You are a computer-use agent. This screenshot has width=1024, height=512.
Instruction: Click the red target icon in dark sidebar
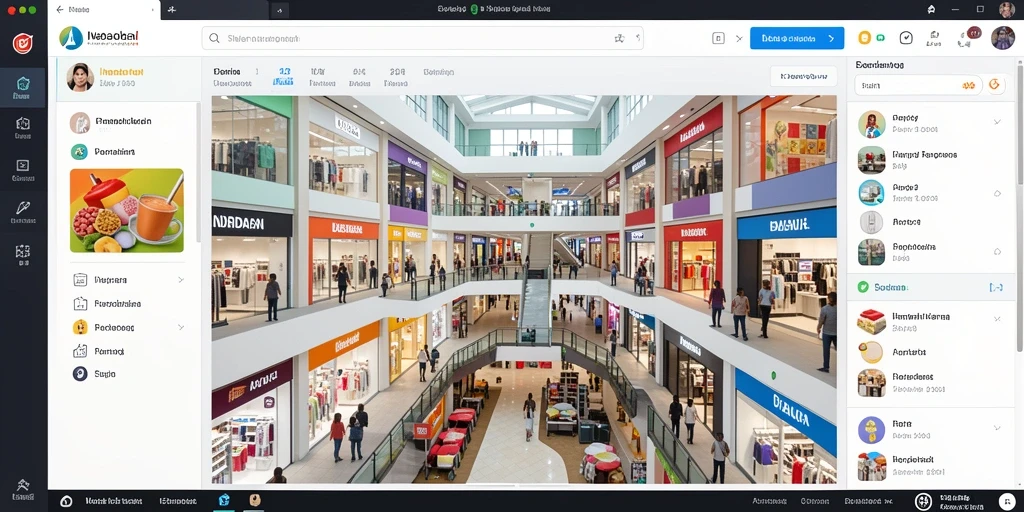pos(23,43)
